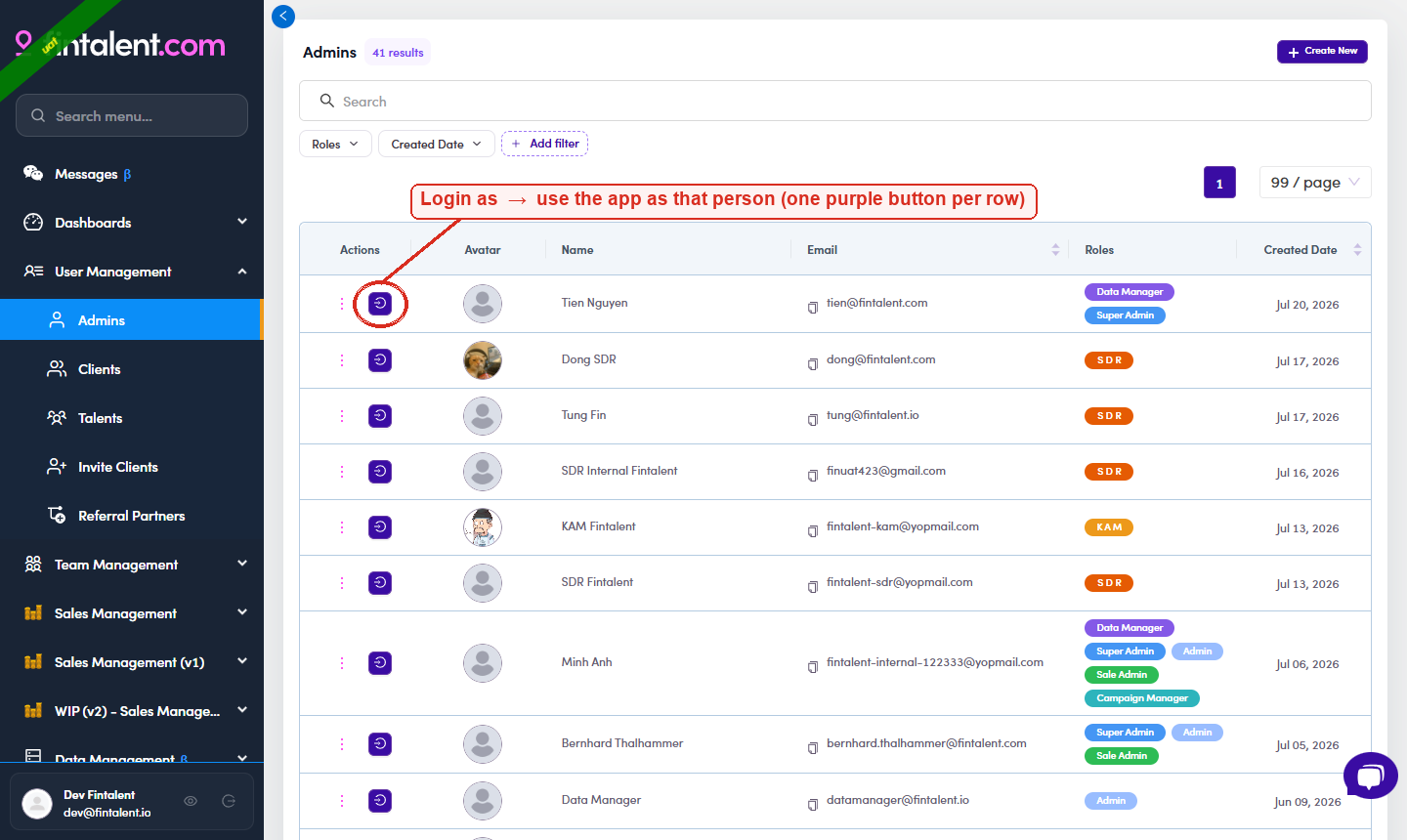Click the date Jul 20, 2026
Screen dimensions: 1407x840
tap(1307, 305)
